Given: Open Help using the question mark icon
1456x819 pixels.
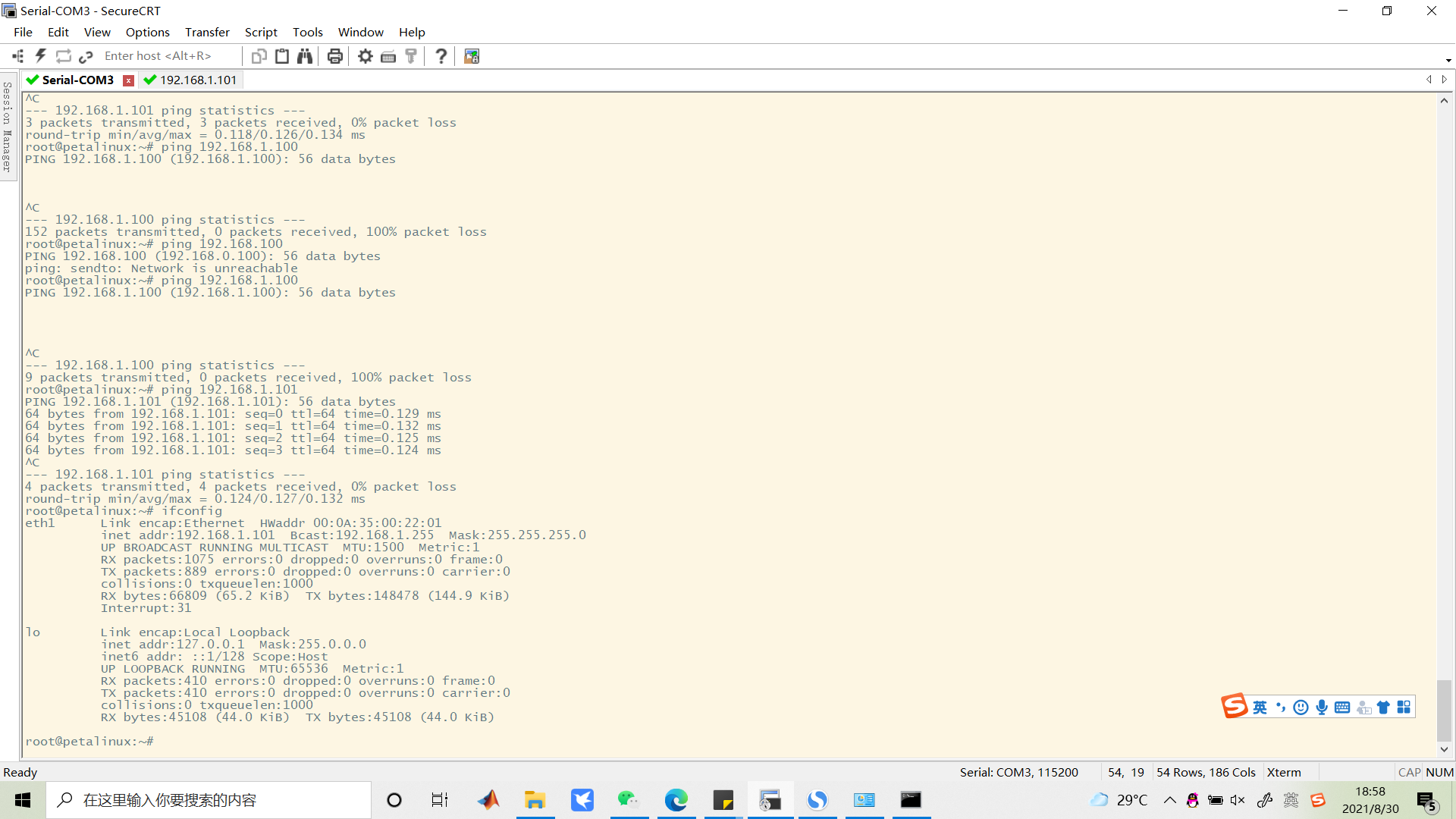Looking at the screenshot, I should pyautogui.click(x=441, y=55).
